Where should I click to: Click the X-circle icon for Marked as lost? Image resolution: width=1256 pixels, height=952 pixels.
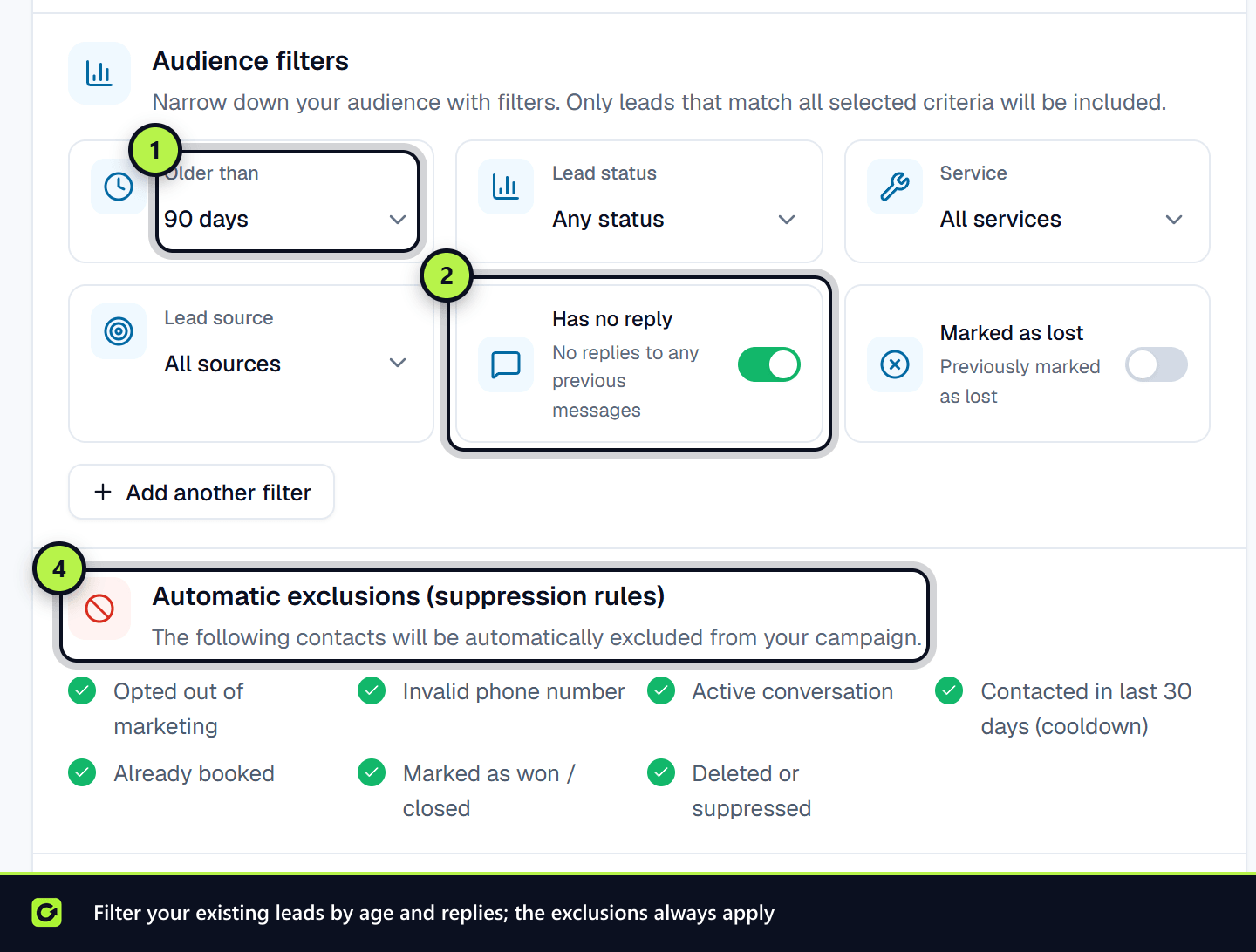[x=895, y=364]
